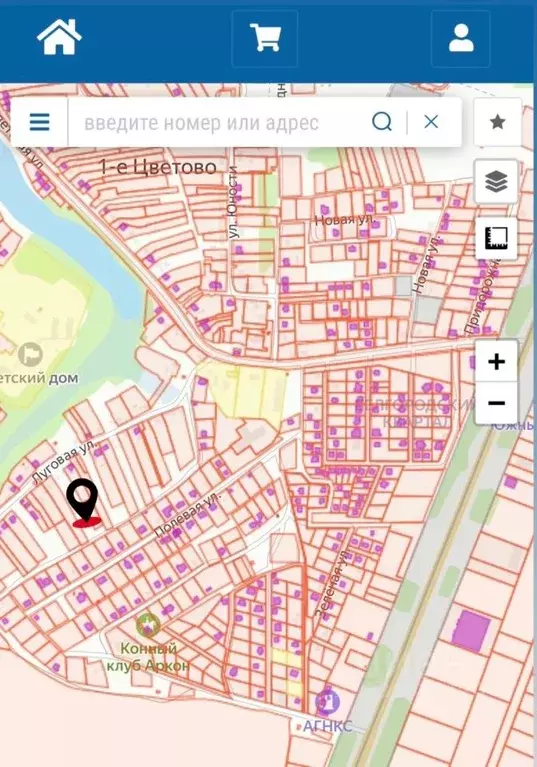Click the 1-е Цветово locality label
This screenshot has height=767, width=537.
point(158,167)
